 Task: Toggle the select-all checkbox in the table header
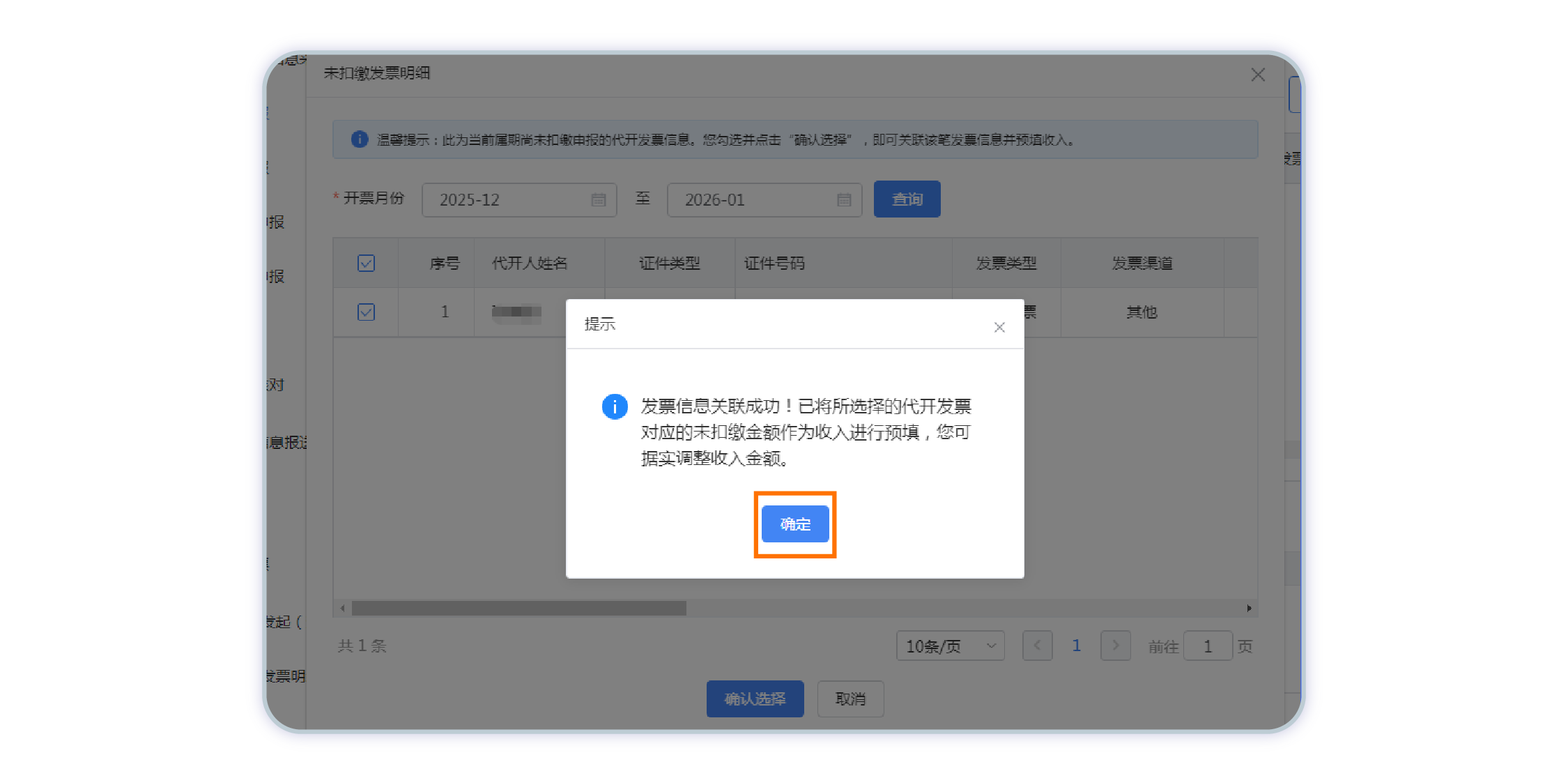(x=366, y=263)
